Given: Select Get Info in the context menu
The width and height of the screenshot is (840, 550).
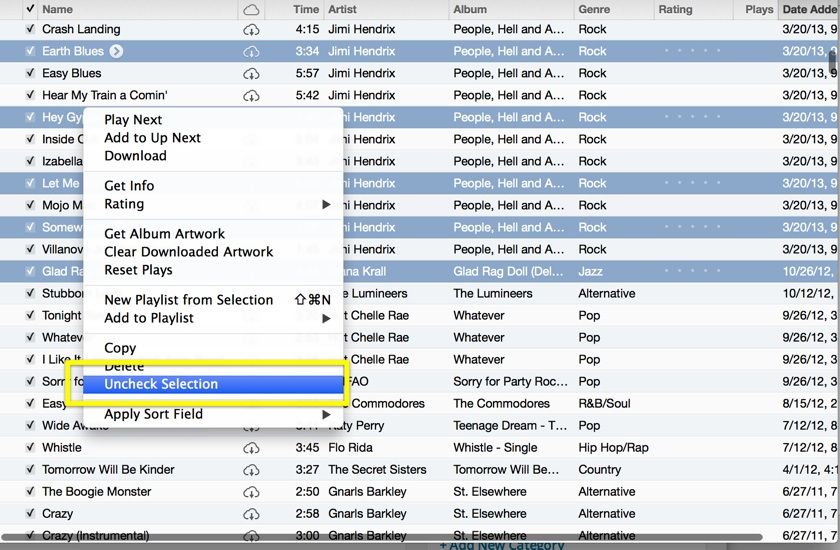Looking at the screenshot, I should tap(129, 186).
